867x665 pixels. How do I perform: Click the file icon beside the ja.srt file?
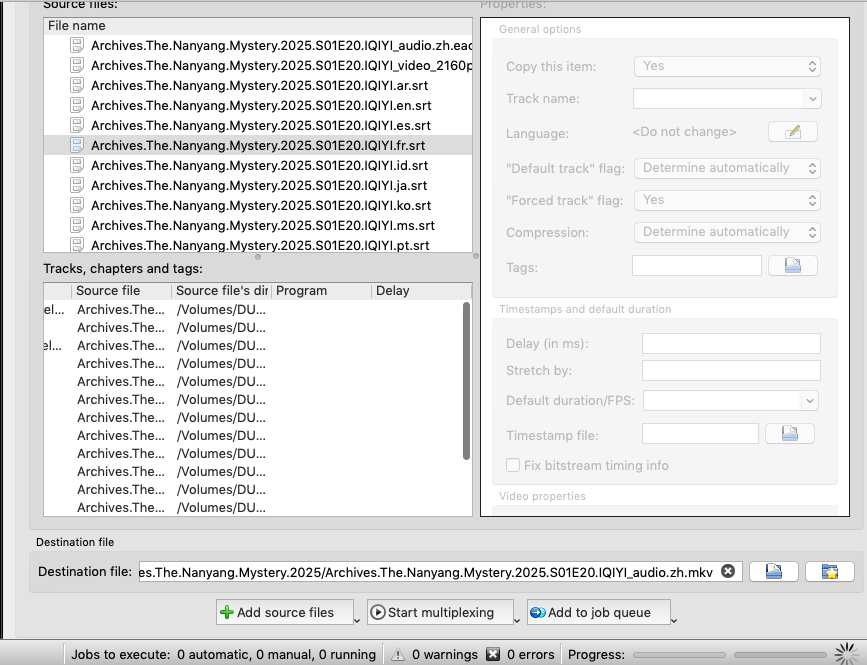(77, 185)
